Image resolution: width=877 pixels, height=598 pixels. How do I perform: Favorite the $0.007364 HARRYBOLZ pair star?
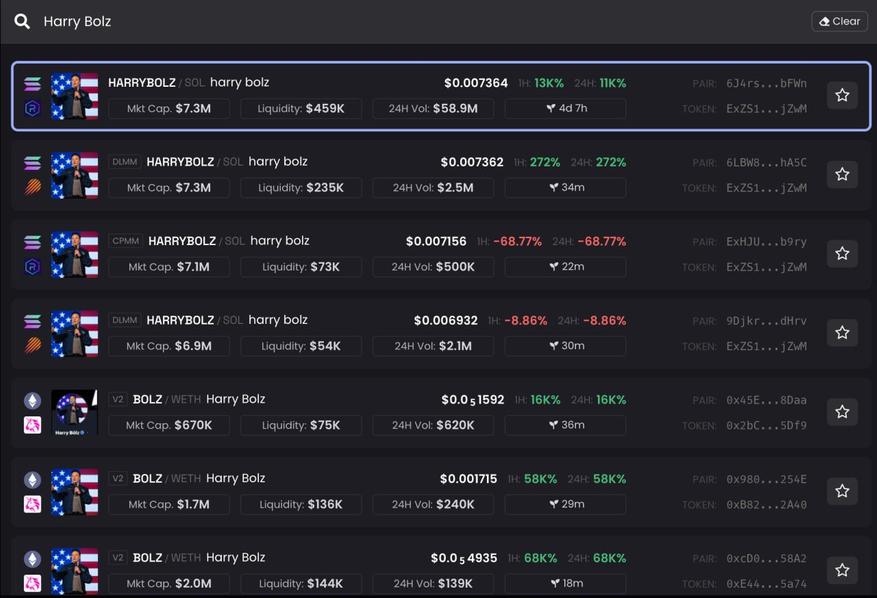click(842, 95)
